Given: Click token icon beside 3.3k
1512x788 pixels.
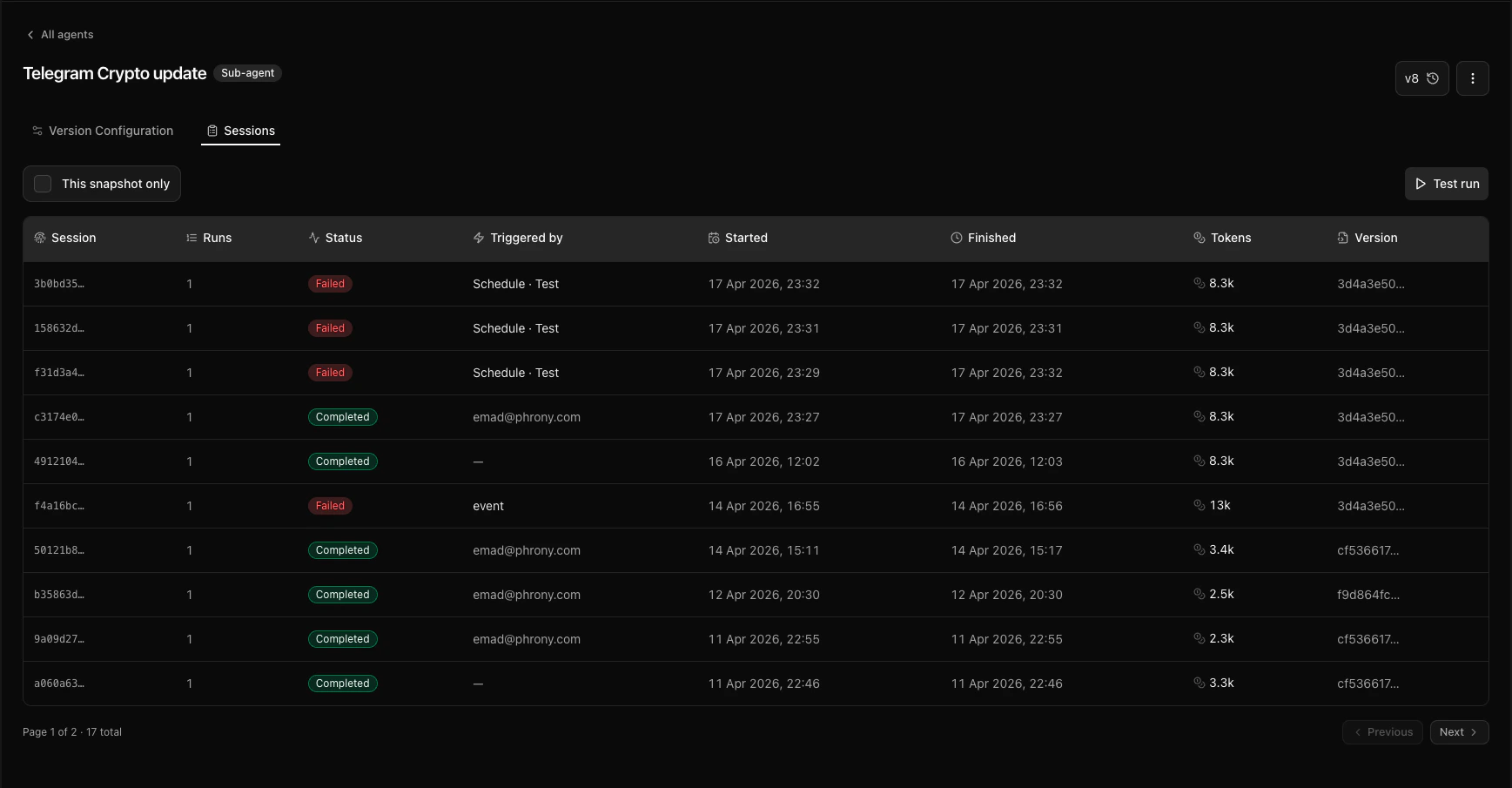Looking at the screenshot, I should click(x=1200, y=683).
